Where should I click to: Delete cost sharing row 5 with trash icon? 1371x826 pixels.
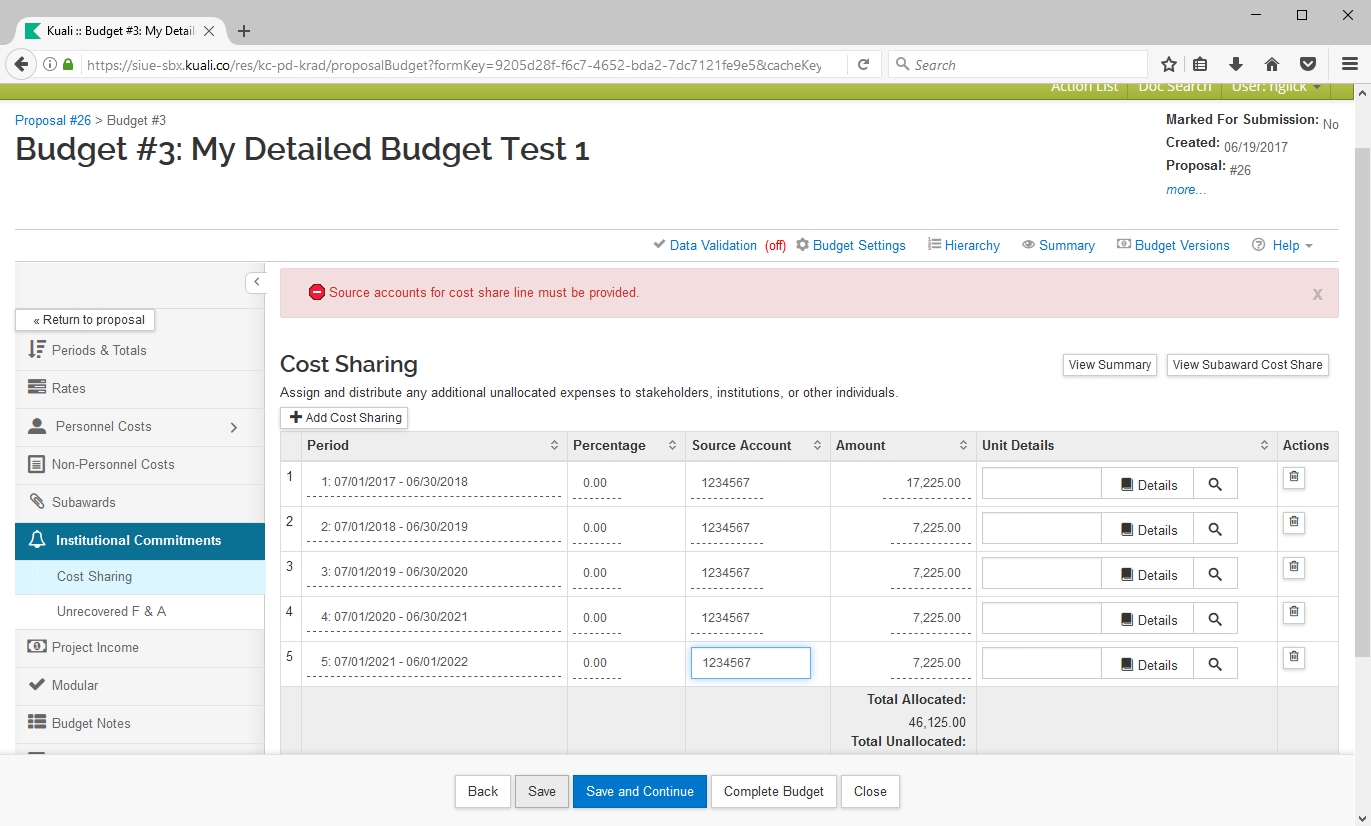coord(1293,657)
